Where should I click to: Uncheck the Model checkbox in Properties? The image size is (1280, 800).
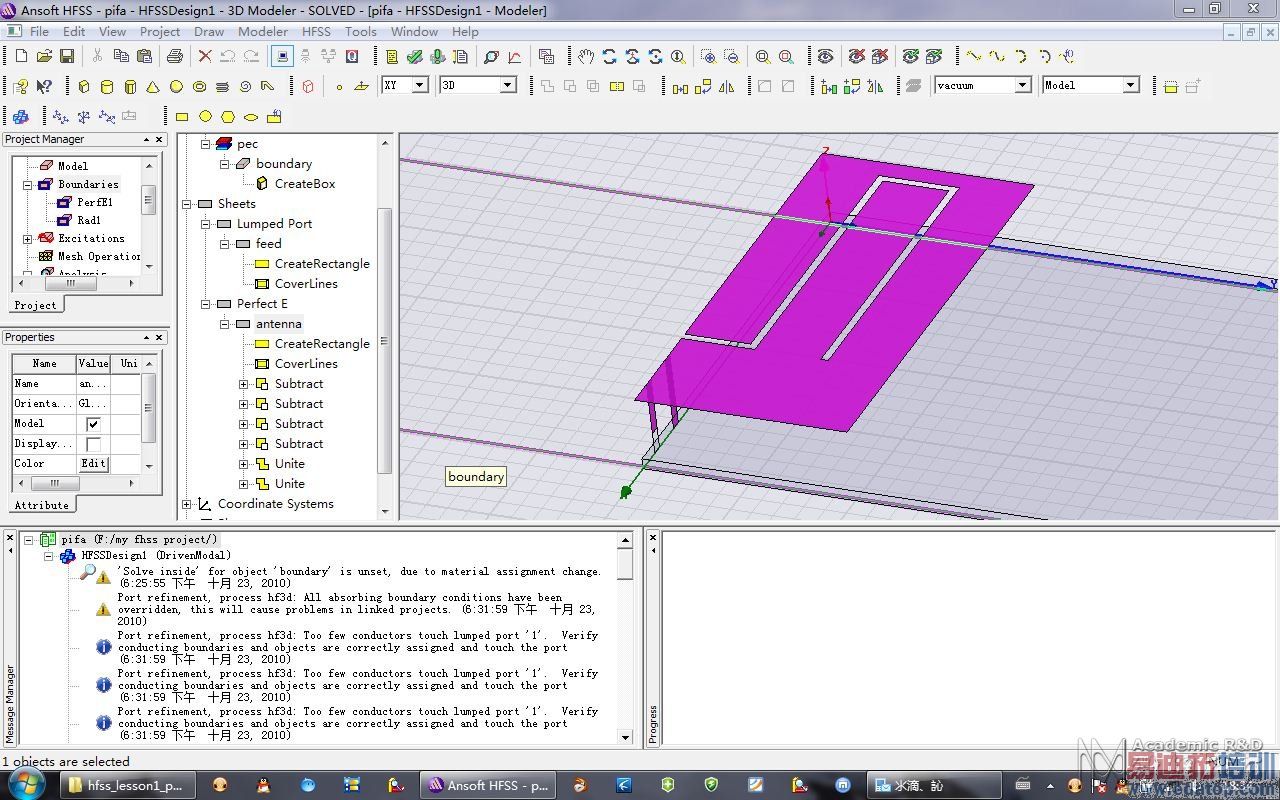pyautogui.click(x=93, y=424)
